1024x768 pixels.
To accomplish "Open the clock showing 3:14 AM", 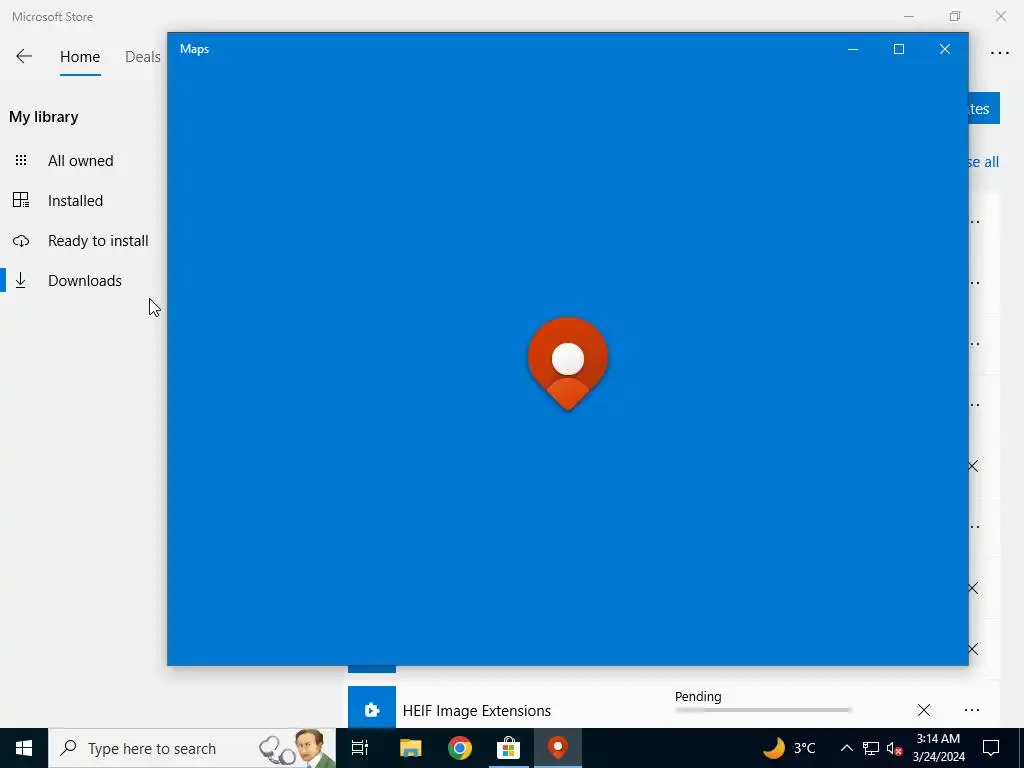I will coord(939,748).
